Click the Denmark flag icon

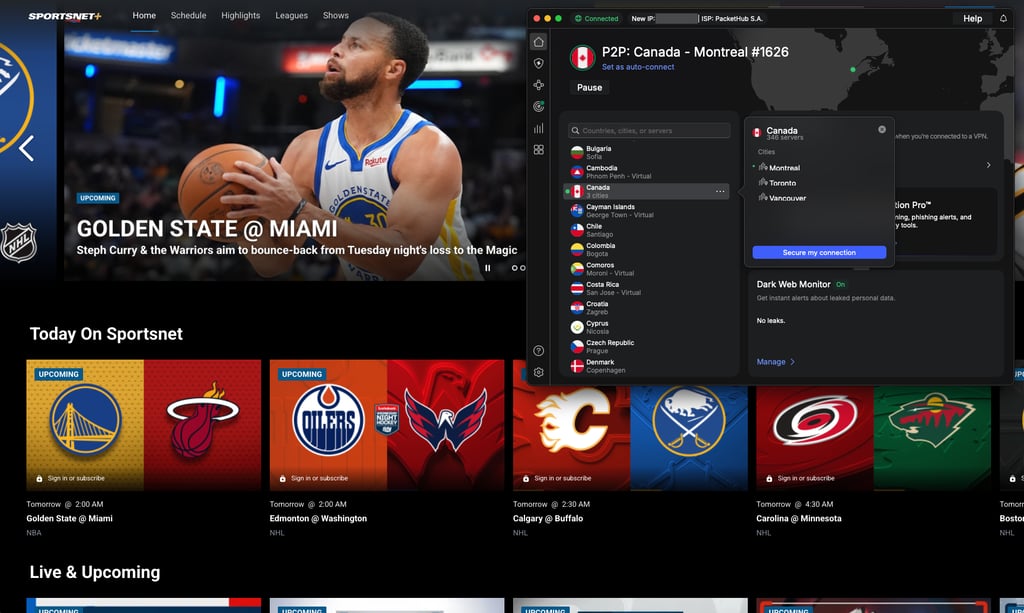pos(577,366)
